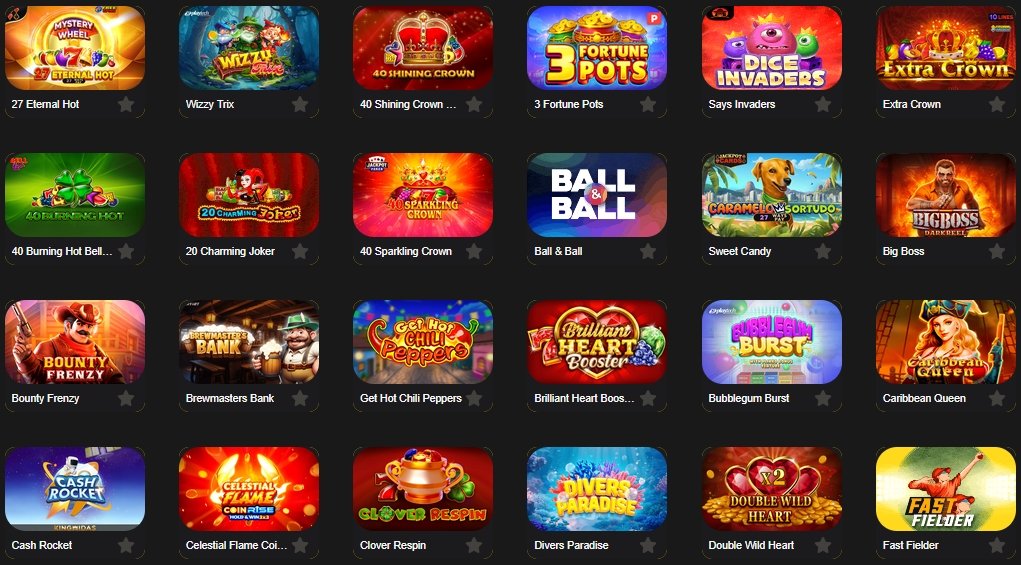
Task: Toggle favorite star for 3 Fortune Pots
Action: (648, 104)
